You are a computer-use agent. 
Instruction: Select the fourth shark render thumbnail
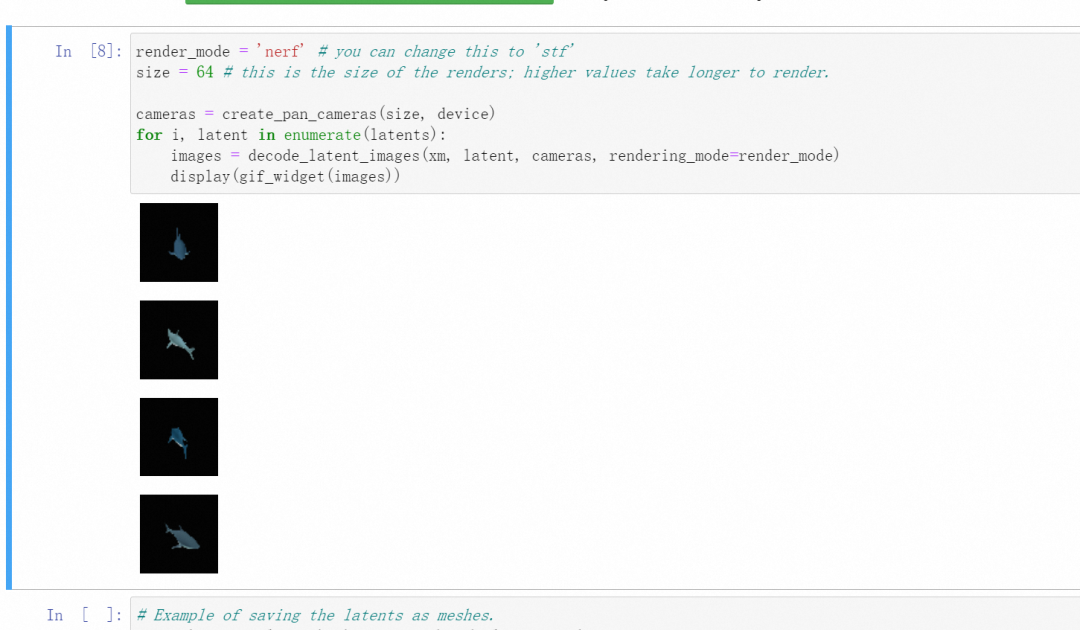click(178, 534)
